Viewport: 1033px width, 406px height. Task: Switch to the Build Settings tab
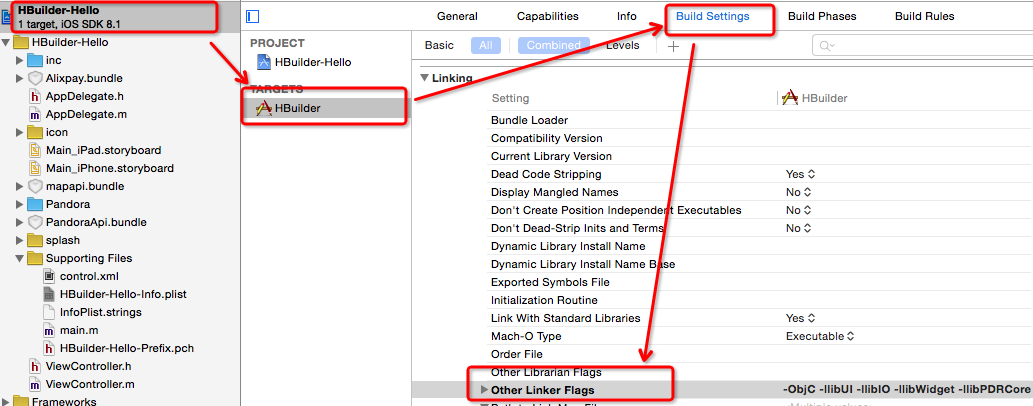coord(713,16)
